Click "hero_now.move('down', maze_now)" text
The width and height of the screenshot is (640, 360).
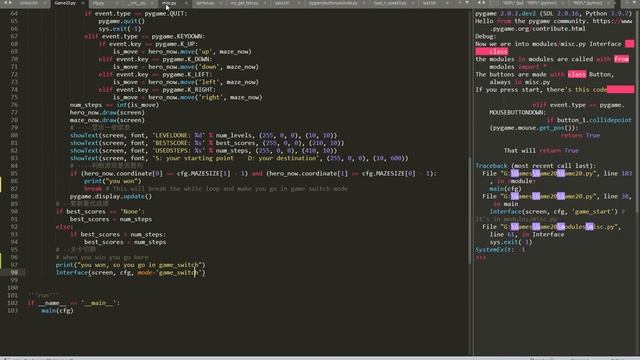[x=203, y=67]
